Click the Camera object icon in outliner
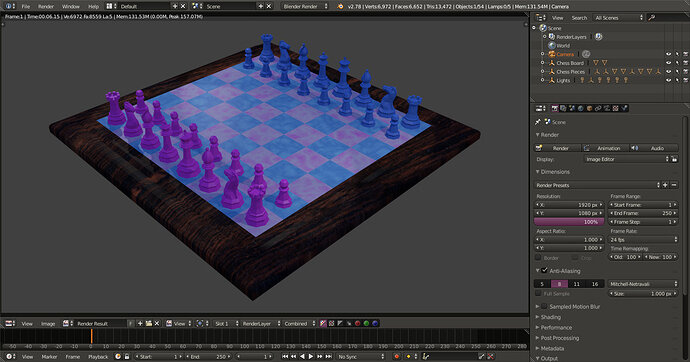 click(551, 54)
